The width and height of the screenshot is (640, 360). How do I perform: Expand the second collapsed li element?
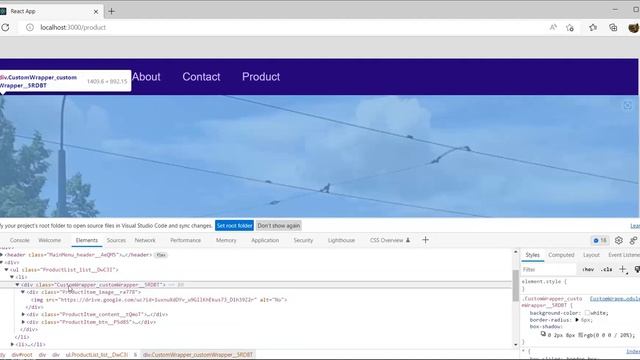coord(12,344)
